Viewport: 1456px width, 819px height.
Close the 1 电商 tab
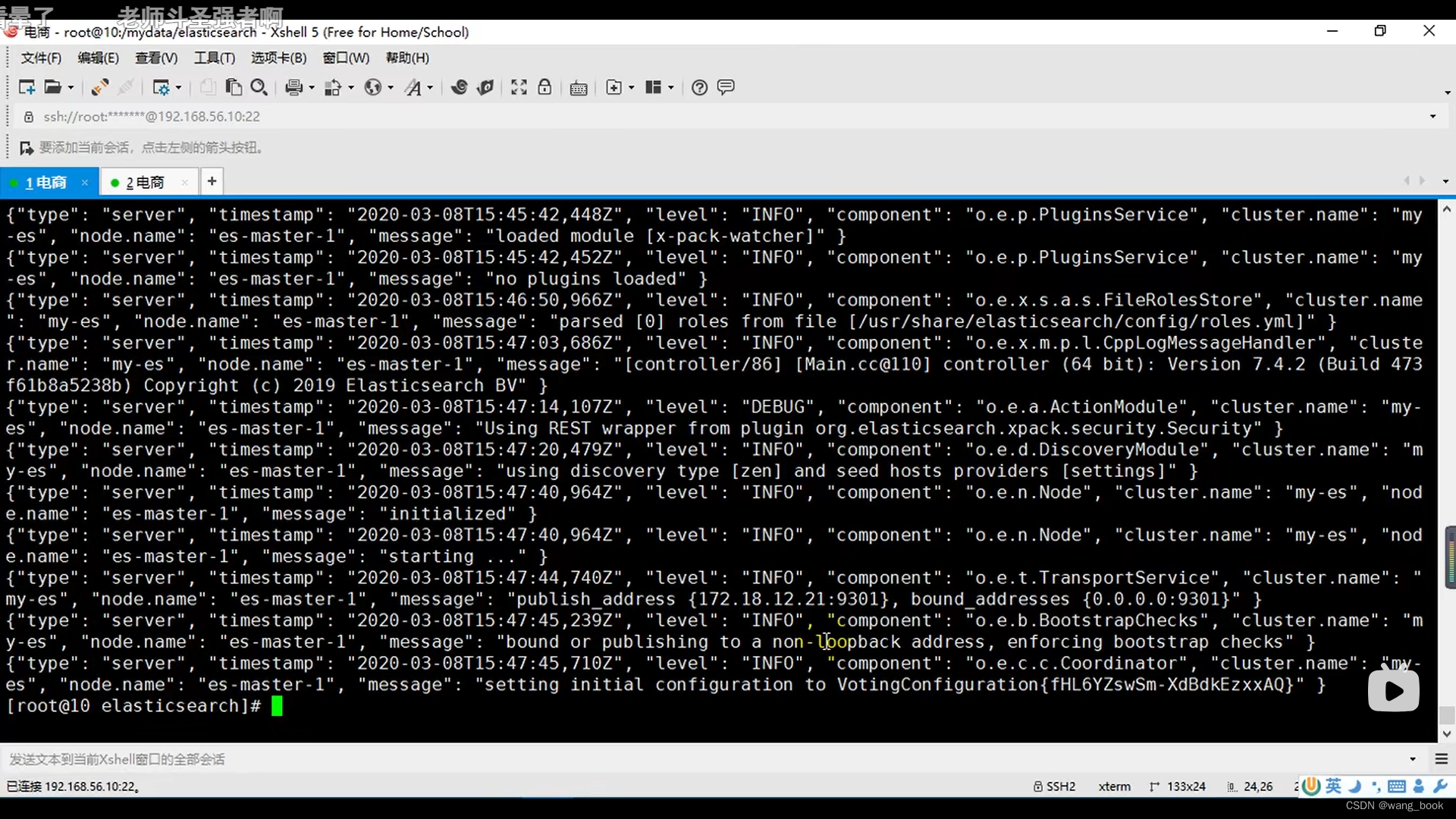point(85,183)
